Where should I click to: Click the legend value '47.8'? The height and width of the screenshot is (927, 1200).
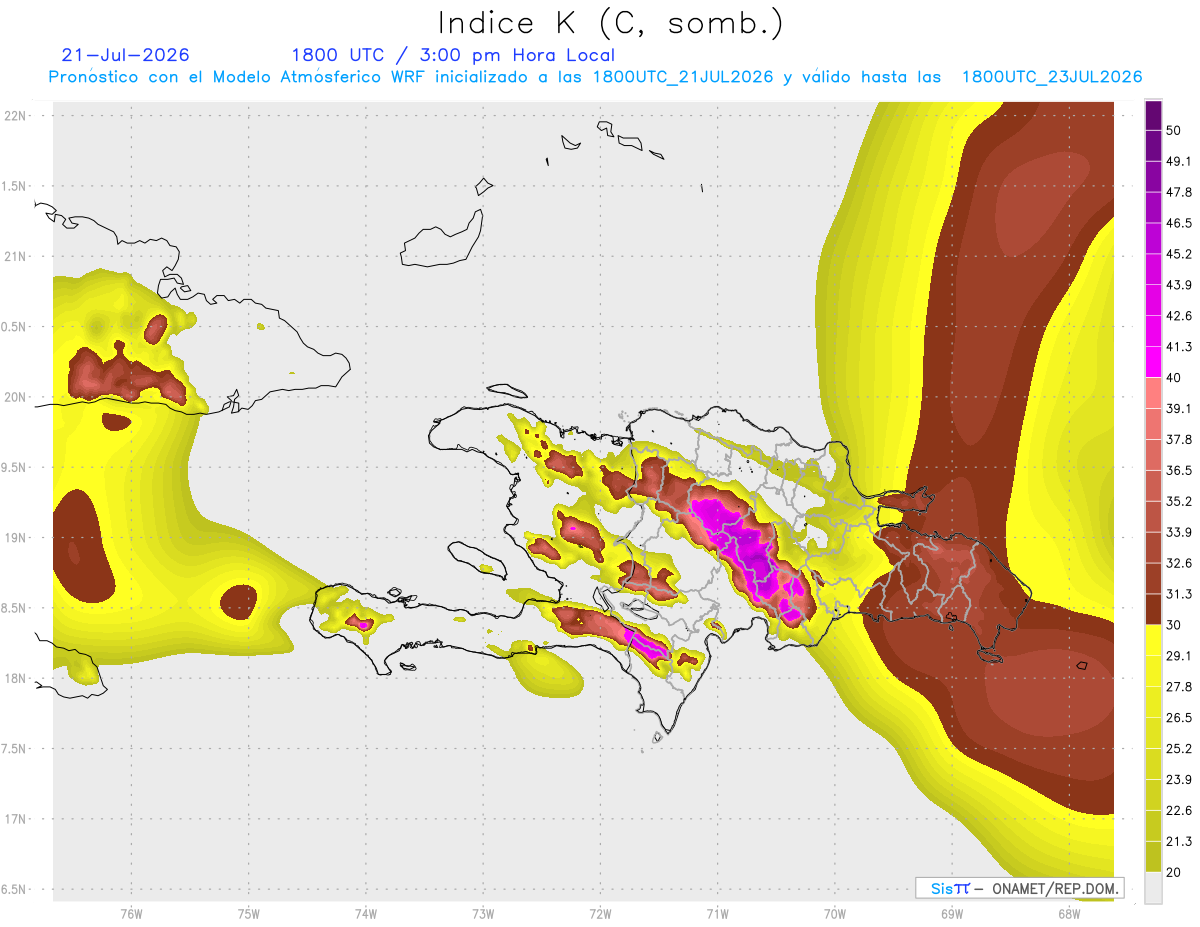(1178, 192)
